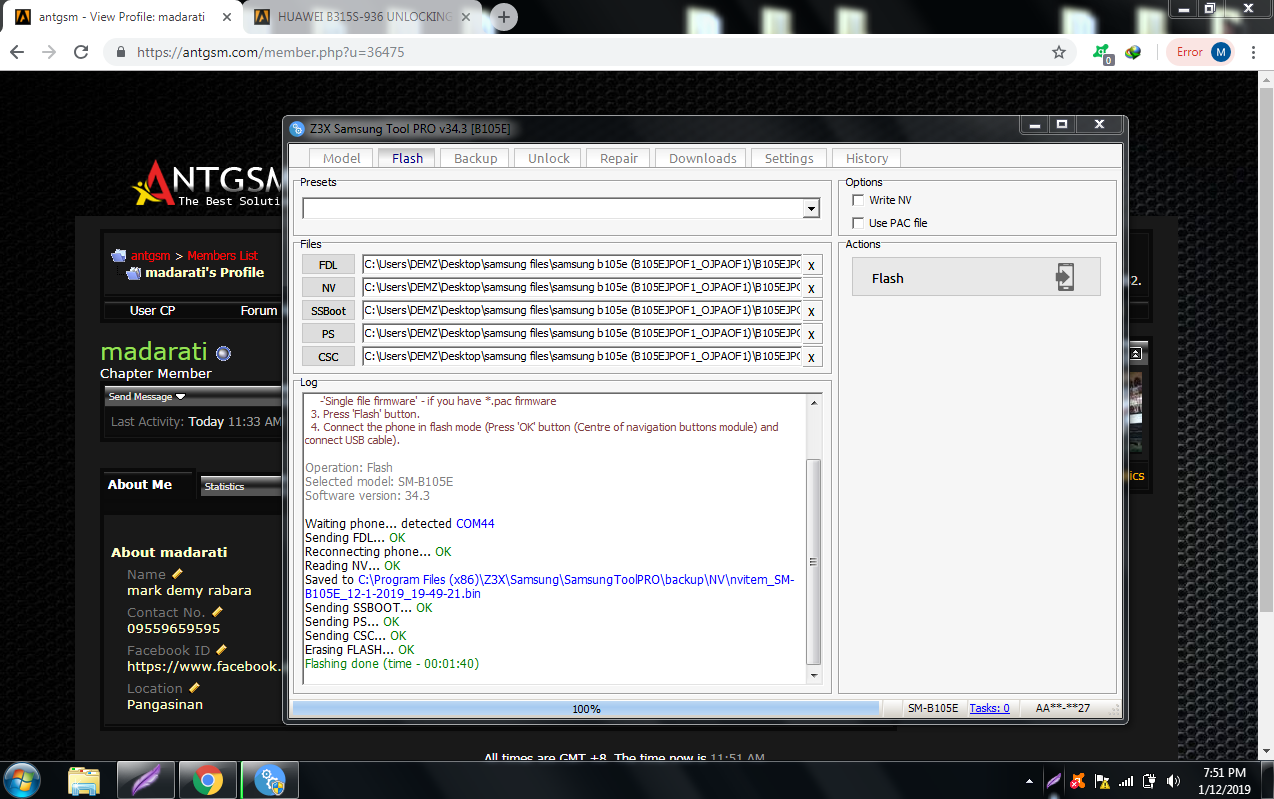The image size is (1274, 799).
Task: Click the Avast antivirus tray icon
Action: [1078, 780]
